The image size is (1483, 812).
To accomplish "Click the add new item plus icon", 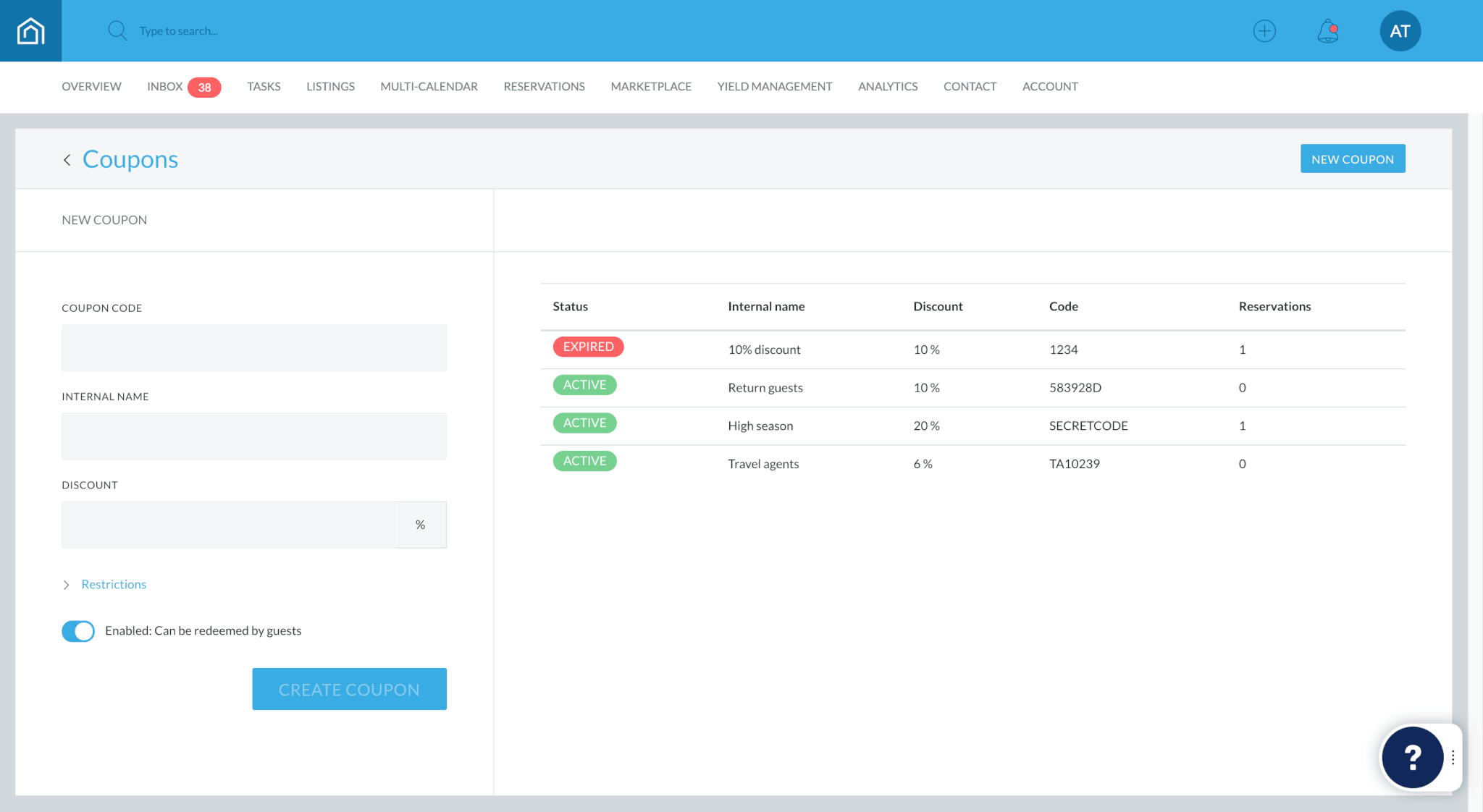I will [1264, 30].
